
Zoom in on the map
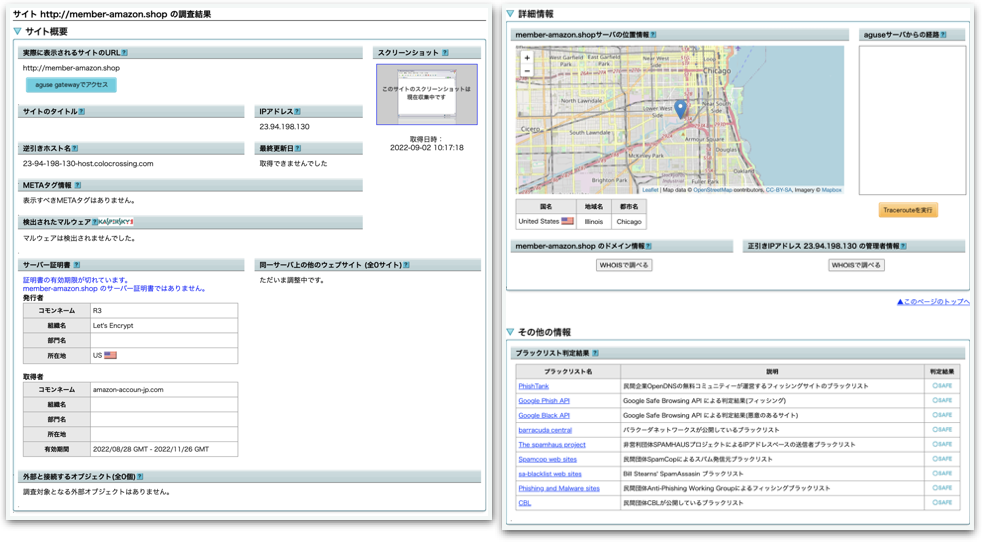coord(527,58)
